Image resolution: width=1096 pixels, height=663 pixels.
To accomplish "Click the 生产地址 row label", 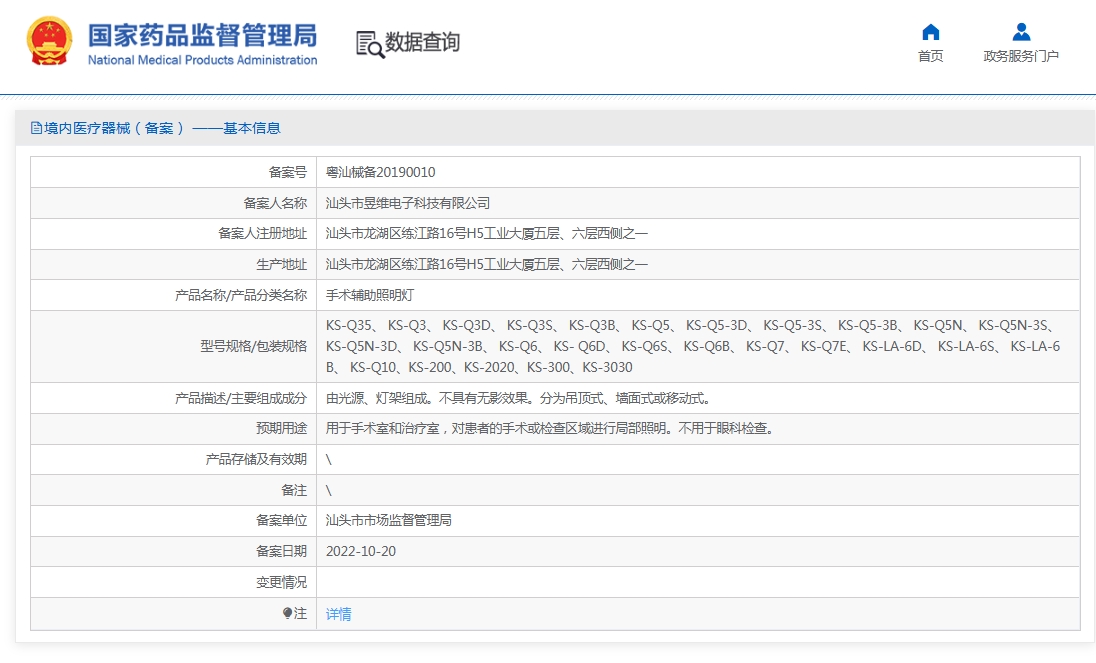I will tap(281, 264).
